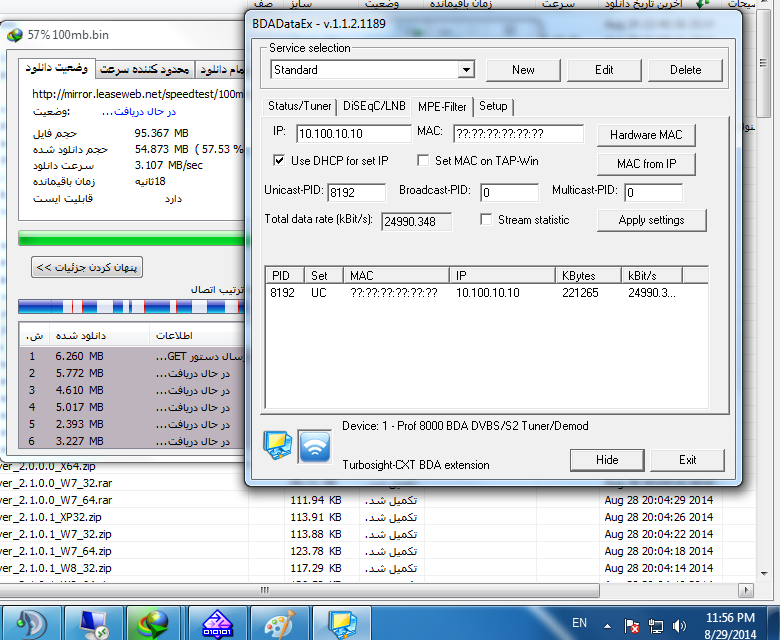Image resolution: width=780 pixels, height=640 pixels.
Task: Click the green download progress bar
Action: [132, 238]
